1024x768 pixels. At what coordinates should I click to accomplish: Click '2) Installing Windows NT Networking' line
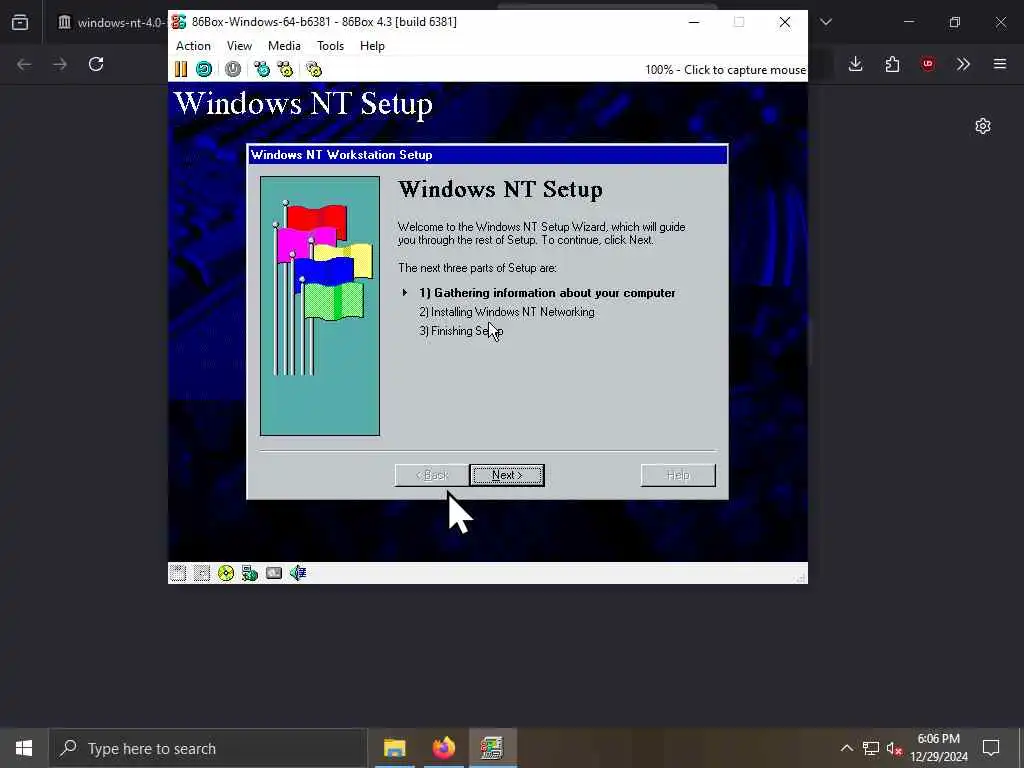(507, 312)
